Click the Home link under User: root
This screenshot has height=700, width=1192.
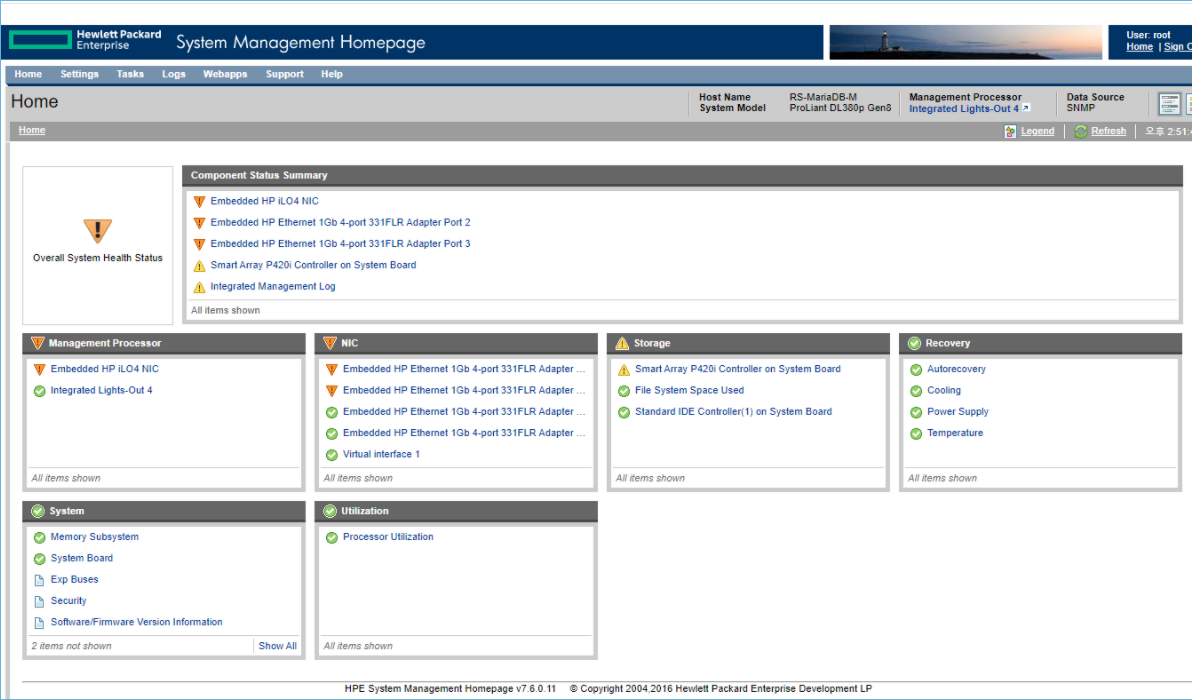point(1140,46)
